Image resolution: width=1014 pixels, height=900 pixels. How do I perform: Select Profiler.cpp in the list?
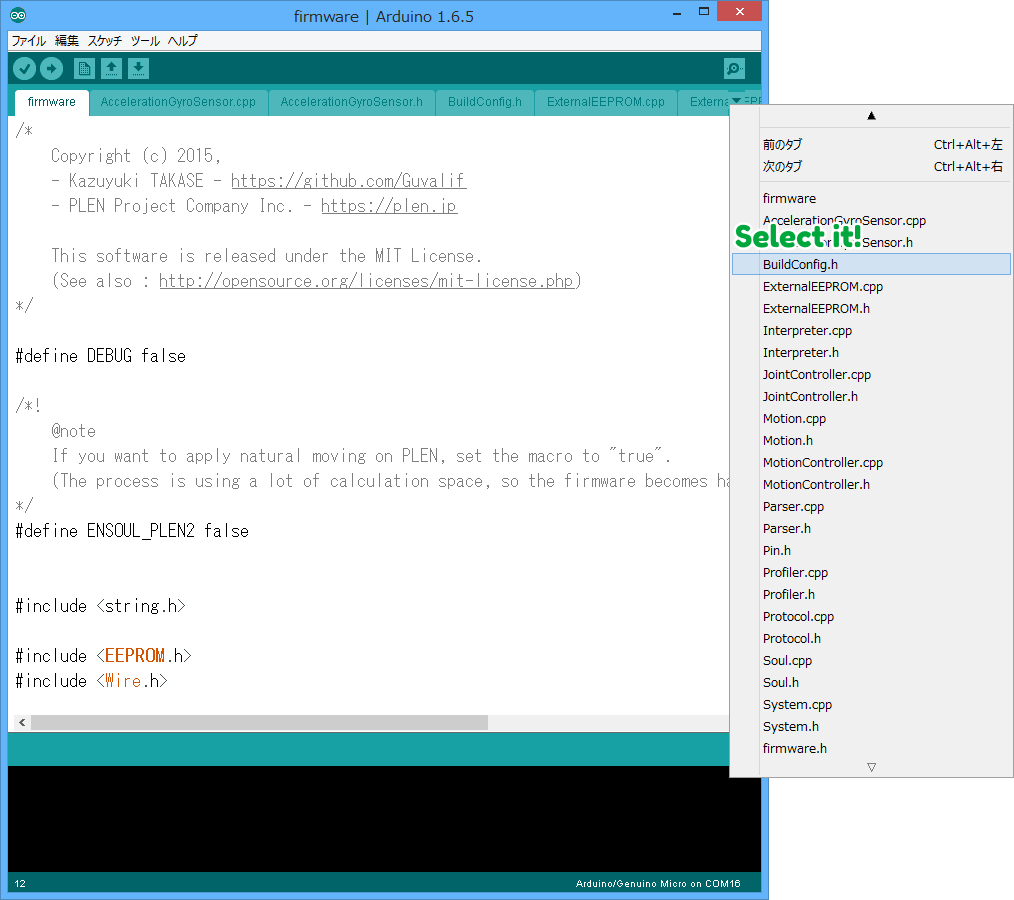(x=871, y=572)
